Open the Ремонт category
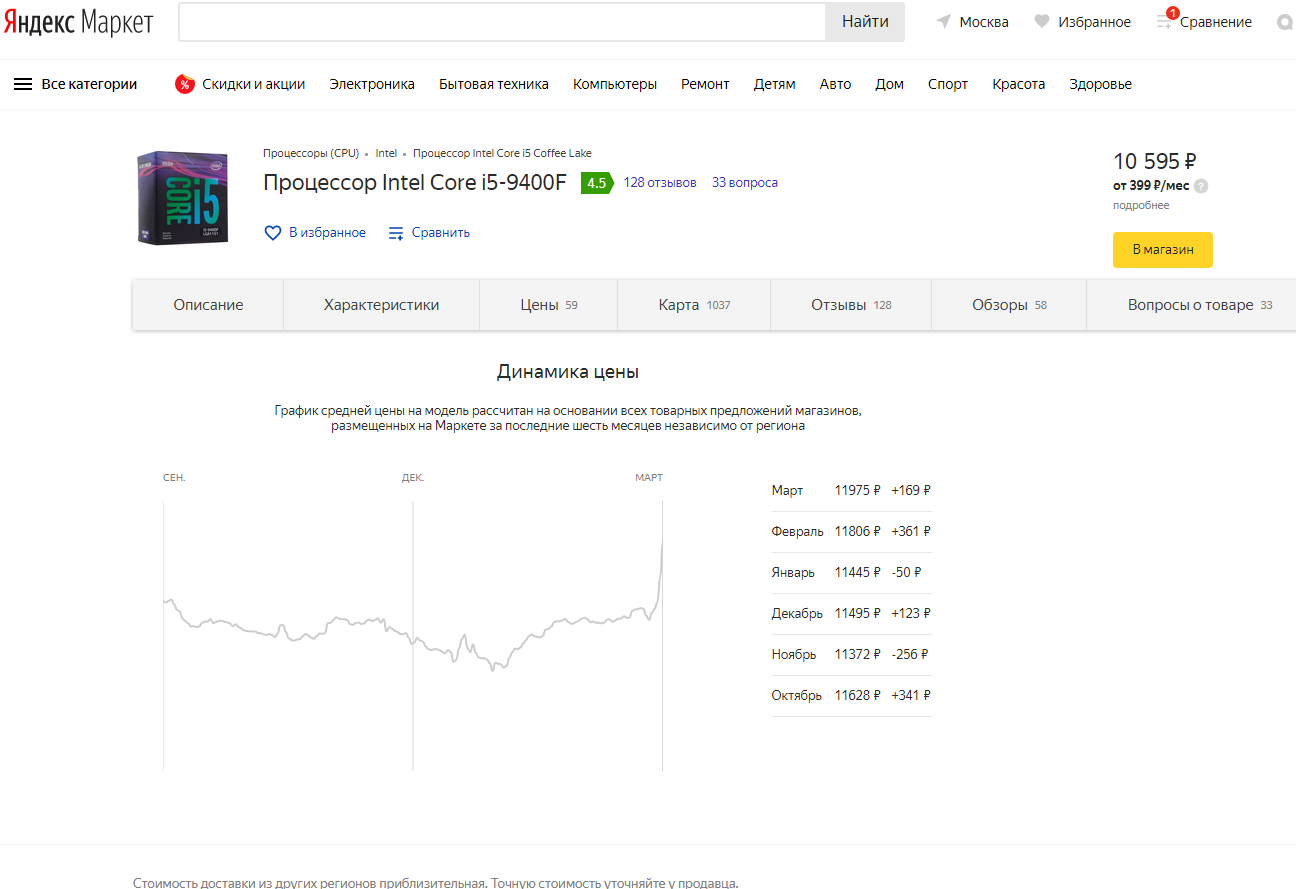The image size is (1296, 889). (x=705, y=84)
